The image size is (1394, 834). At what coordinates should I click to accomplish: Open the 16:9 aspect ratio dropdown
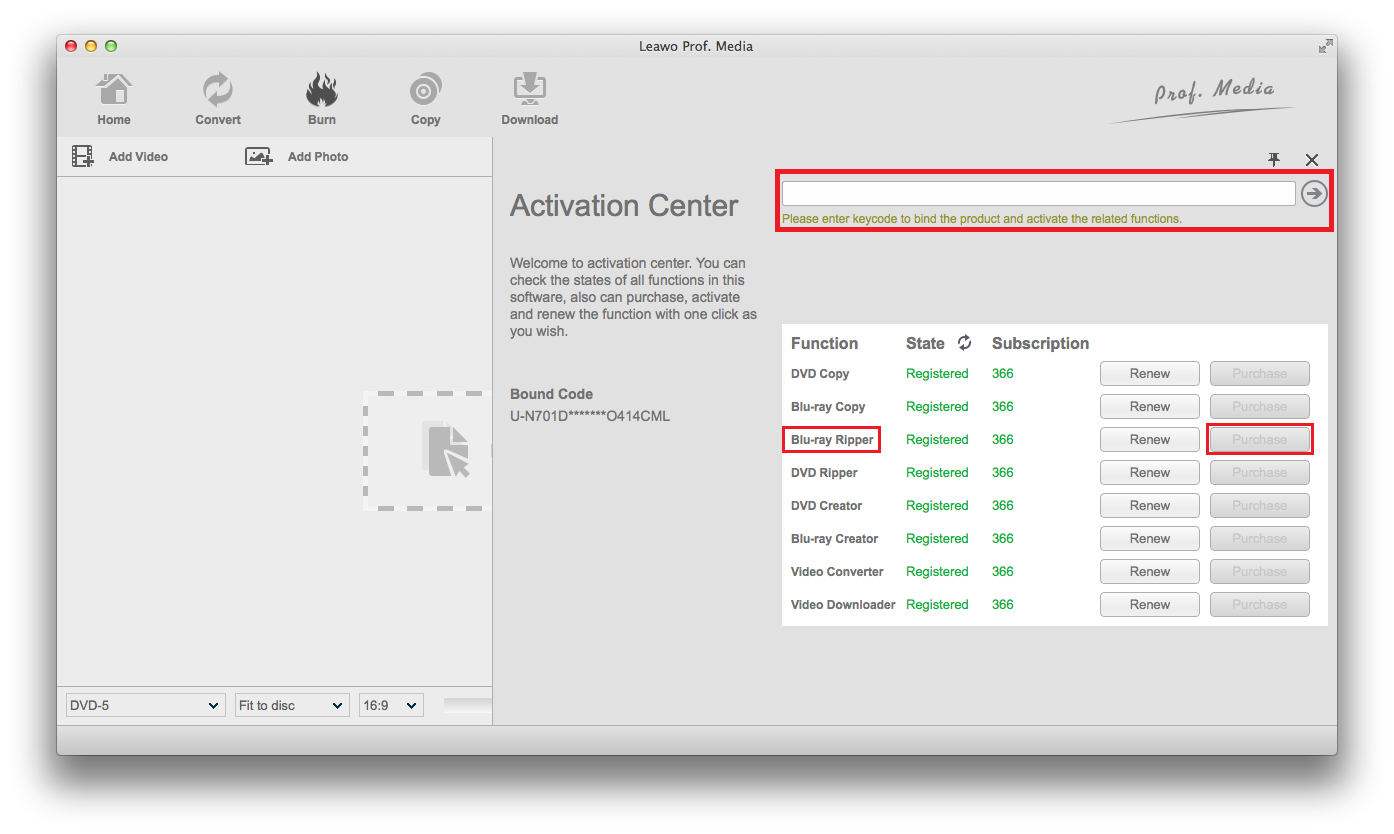pyautogui.click(x=391, y=706)
